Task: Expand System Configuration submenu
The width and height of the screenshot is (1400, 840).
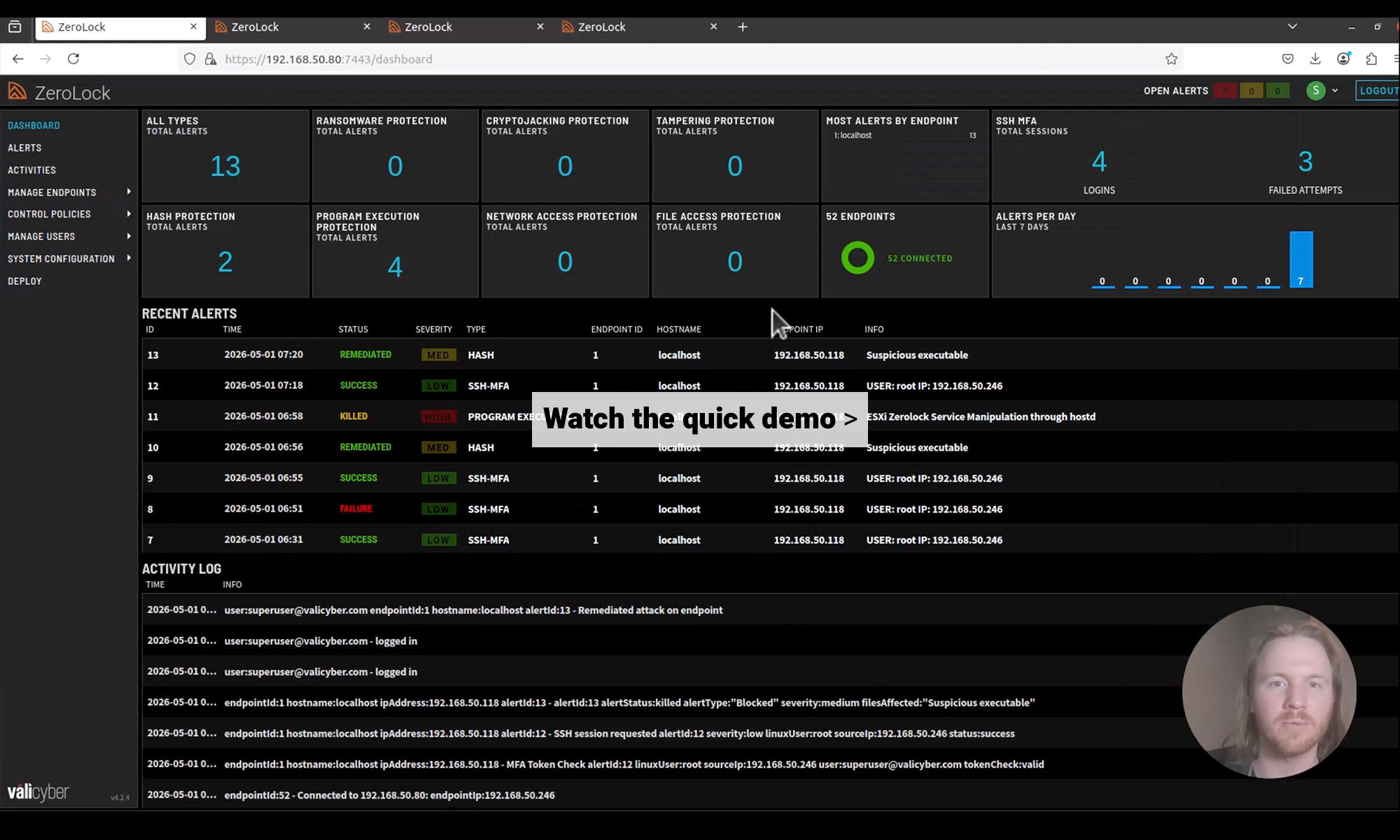Action: 129,258
